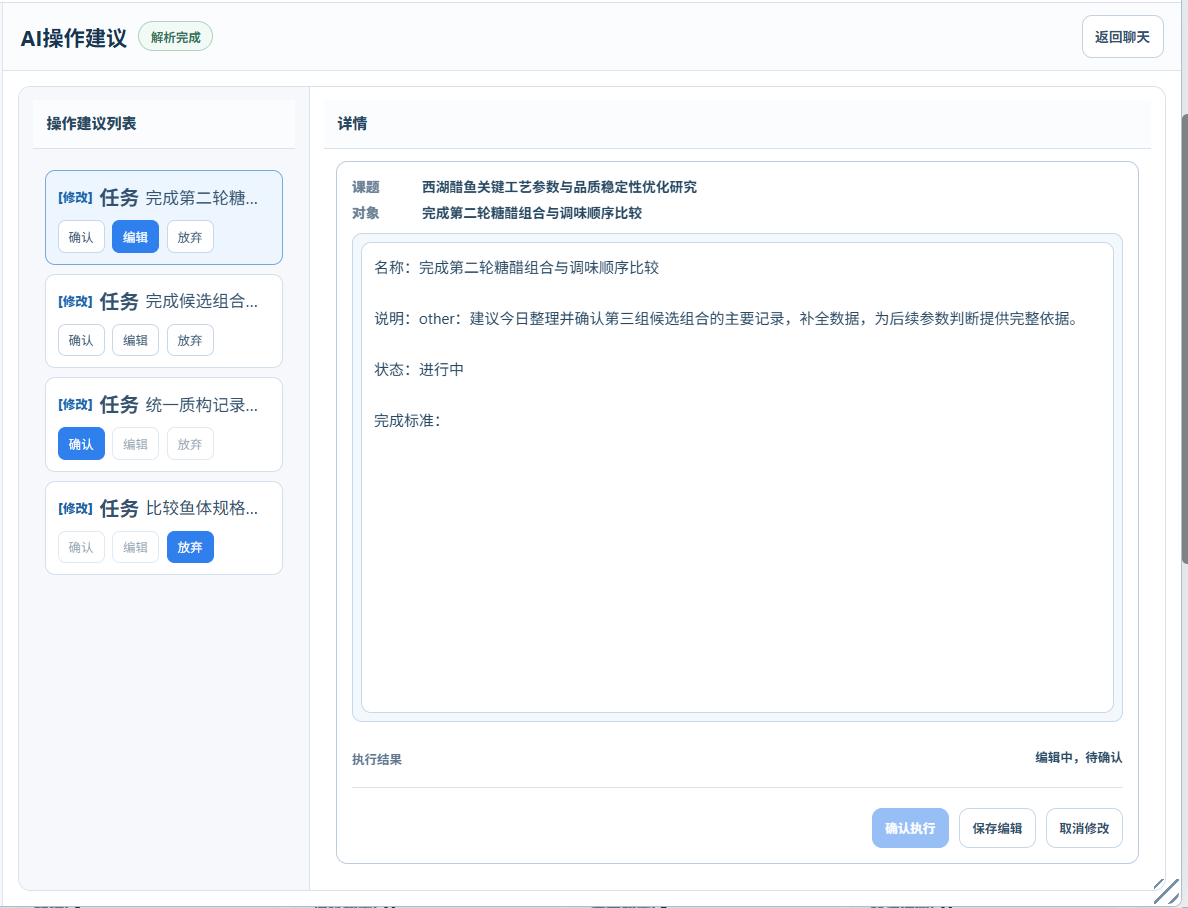Click the 确认执行 button

tap(910, 828)
